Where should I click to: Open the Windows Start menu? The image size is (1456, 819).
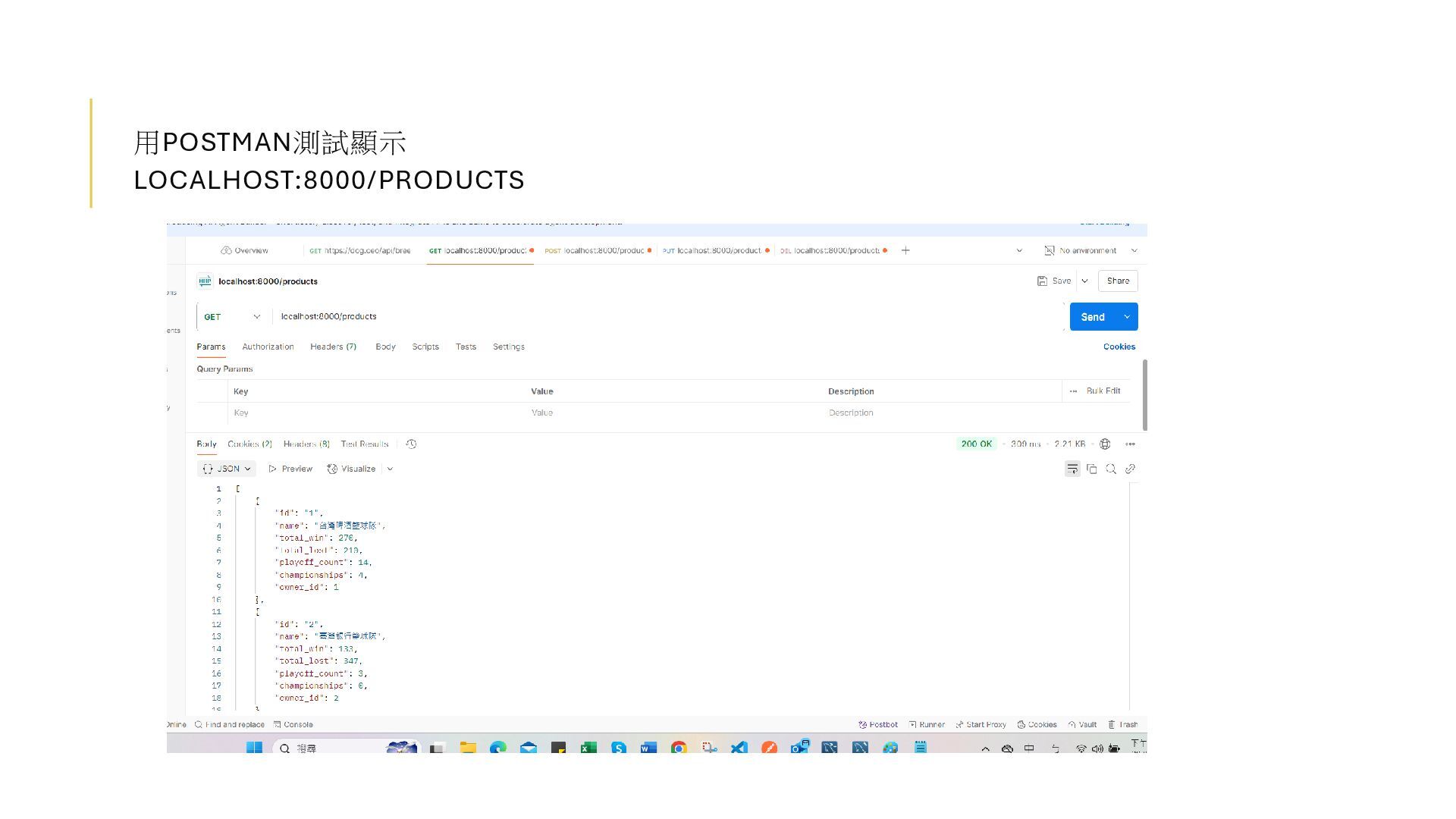[254, 748]
